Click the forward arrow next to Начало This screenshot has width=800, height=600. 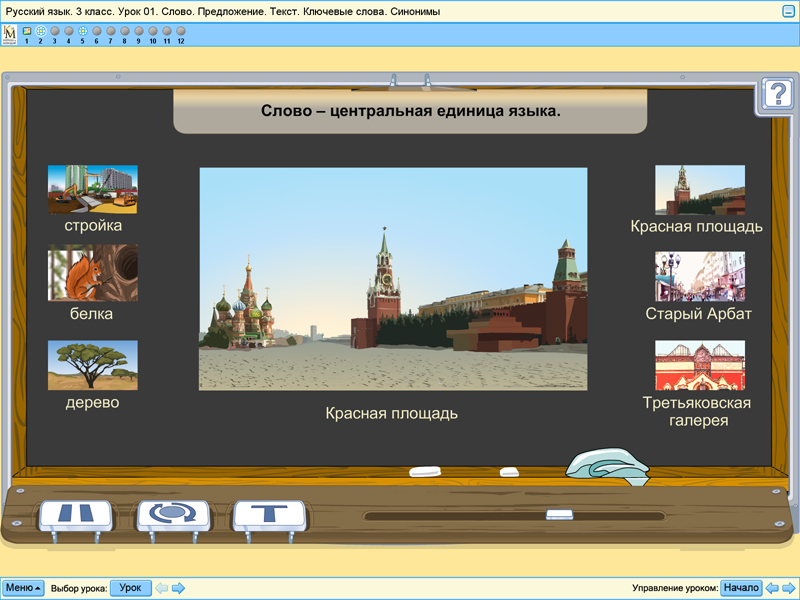point(786,588)
